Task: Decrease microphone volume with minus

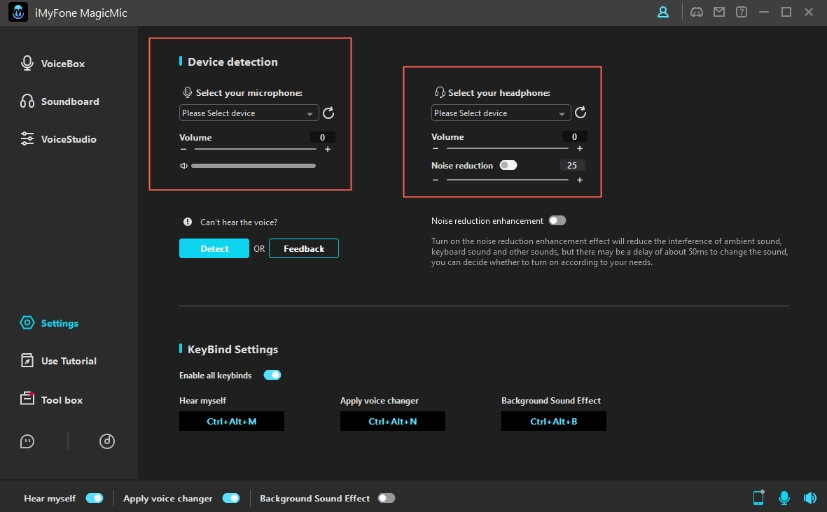Action: click(x=183, y=150)
